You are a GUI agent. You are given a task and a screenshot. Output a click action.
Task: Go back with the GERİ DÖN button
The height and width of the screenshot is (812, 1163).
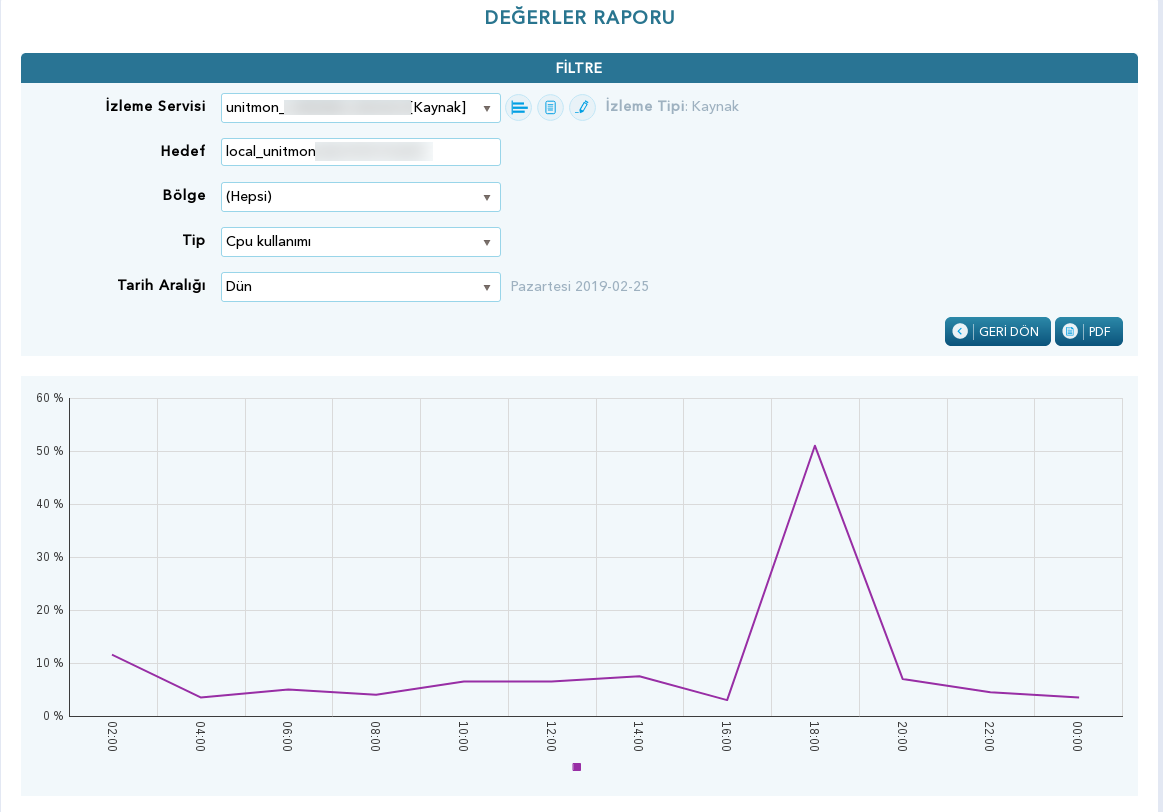[x=998, y=331]
